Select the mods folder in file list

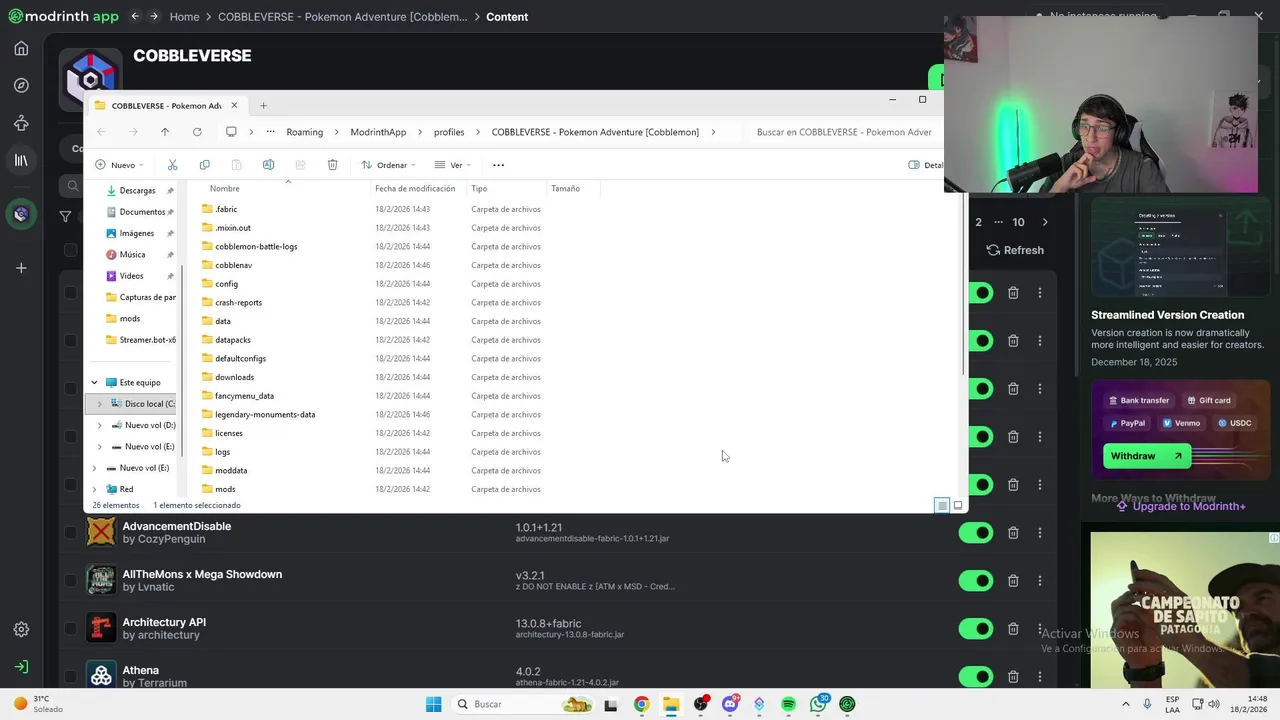[x=225, y=489]
